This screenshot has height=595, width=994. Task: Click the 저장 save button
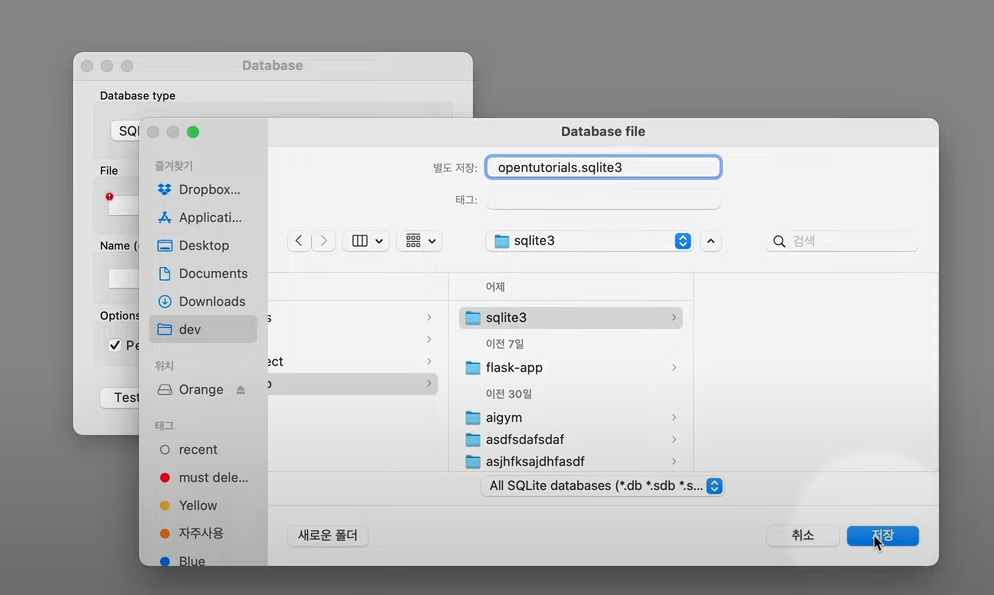click(882, 535)
